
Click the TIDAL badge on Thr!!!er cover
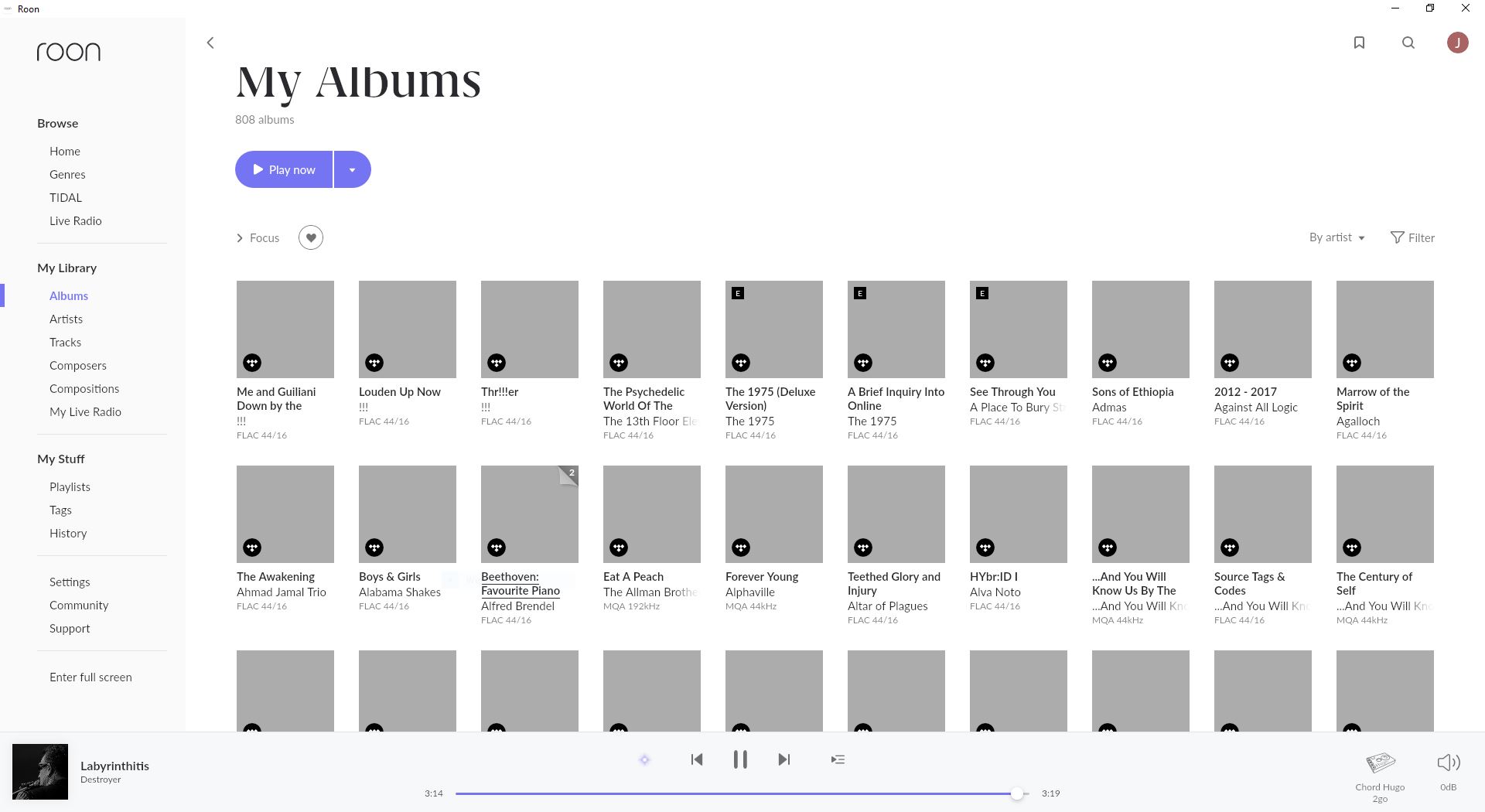point(497,362)
